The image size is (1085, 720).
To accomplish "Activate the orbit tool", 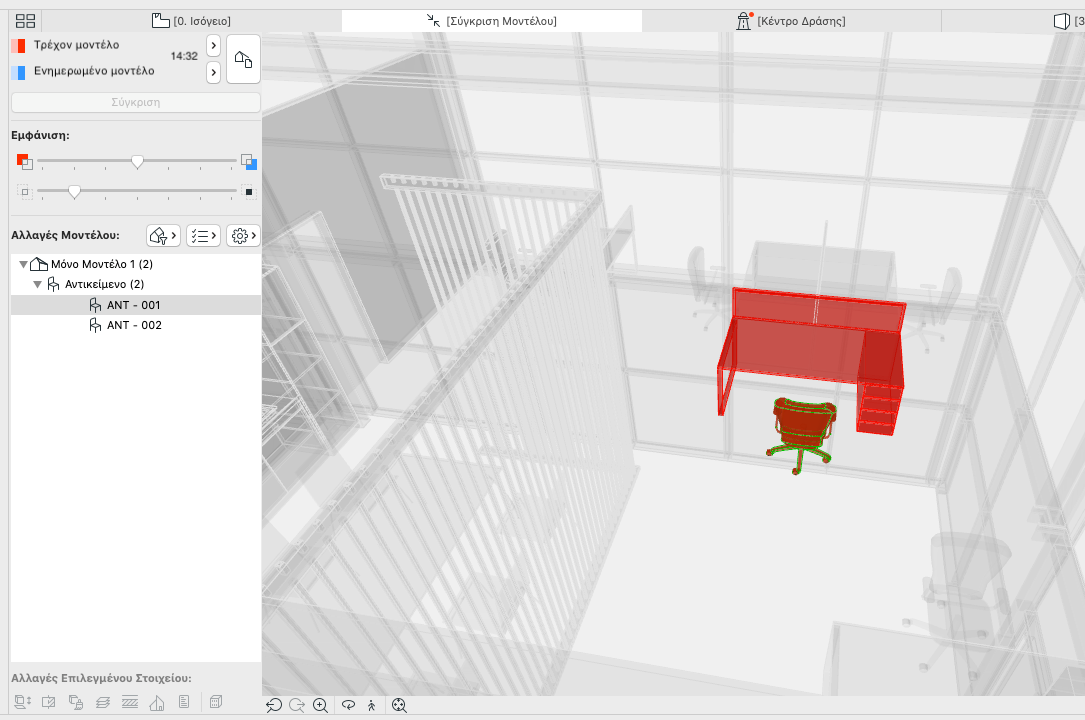I will coord(349,705).
